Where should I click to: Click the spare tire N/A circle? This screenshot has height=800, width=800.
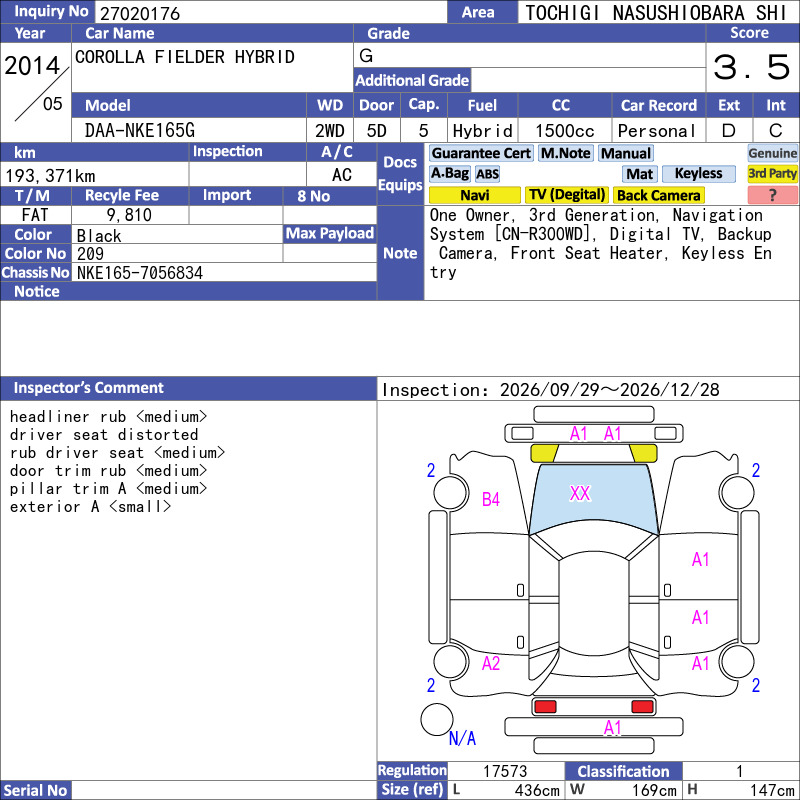point(437,719)
